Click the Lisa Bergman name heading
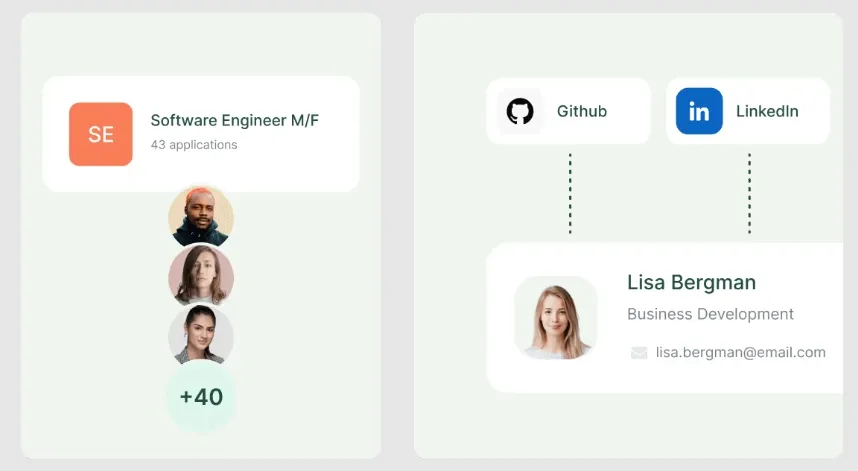Viewport: 858px width, 471px height. click(691, 283)
